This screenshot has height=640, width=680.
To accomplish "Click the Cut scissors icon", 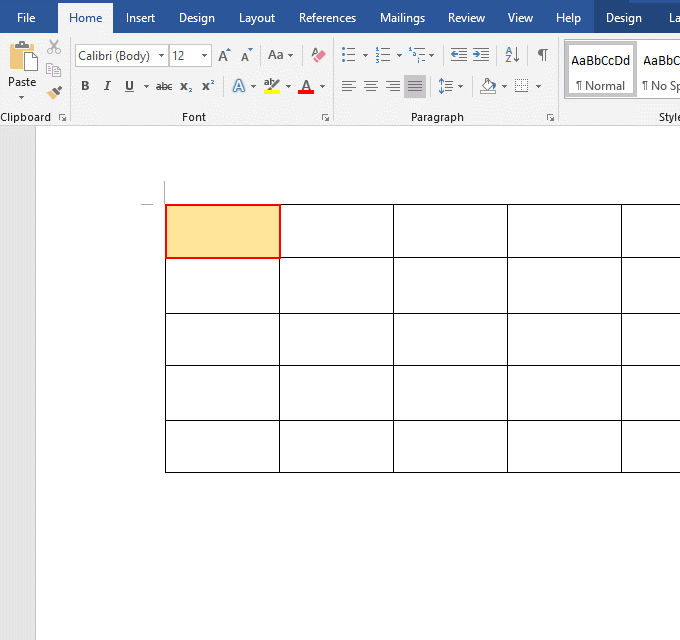I will [54, 47].
